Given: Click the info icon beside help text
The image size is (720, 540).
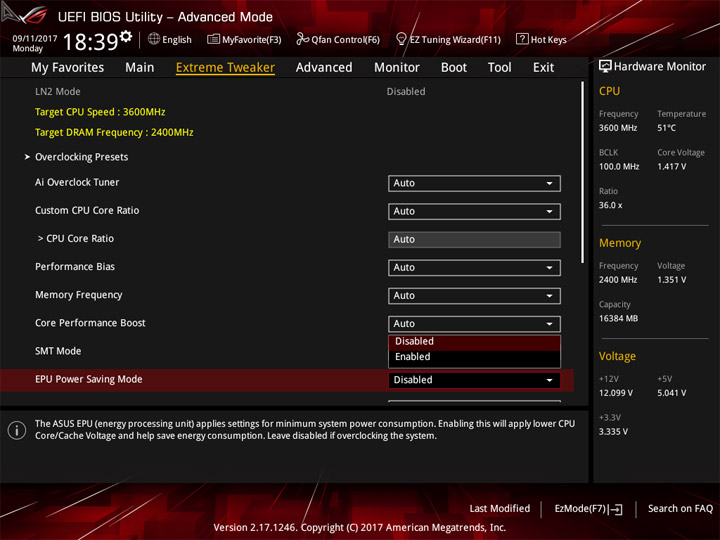Looking at the screenshot, I should point(17,430).
